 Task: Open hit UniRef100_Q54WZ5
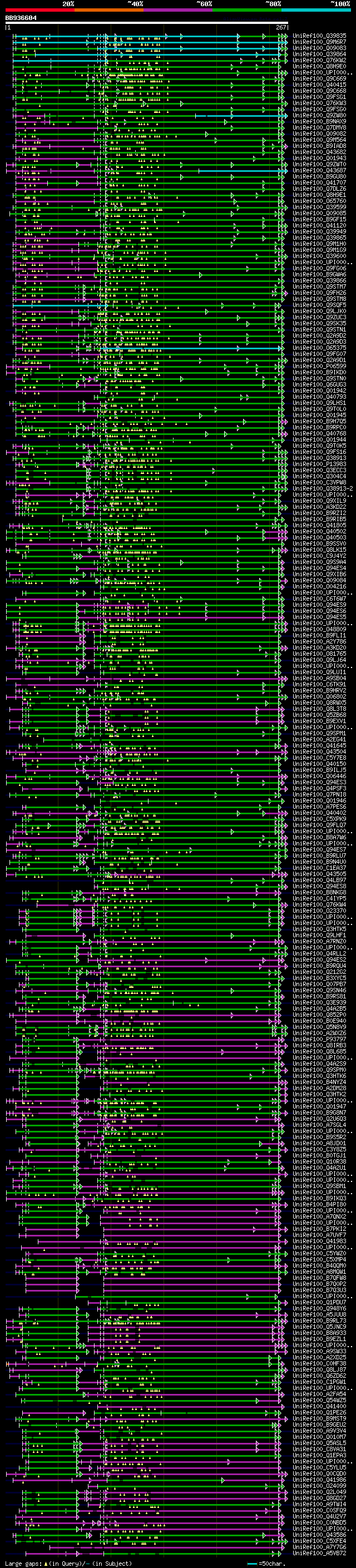pyautogui.click(x=319, y=1401)
